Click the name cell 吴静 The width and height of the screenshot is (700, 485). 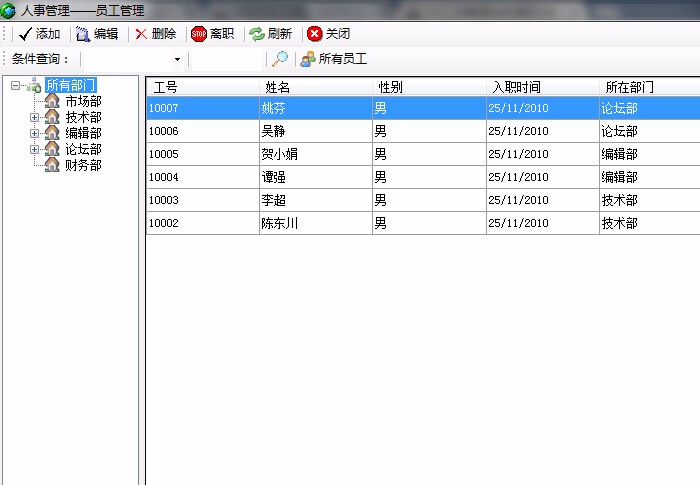click(x=316, y=131)
